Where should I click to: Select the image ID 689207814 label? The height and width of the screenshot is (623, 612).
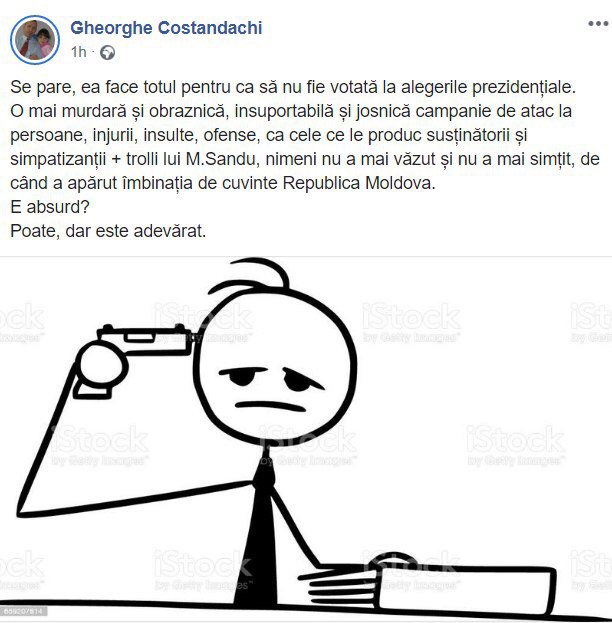click(24, 611)
